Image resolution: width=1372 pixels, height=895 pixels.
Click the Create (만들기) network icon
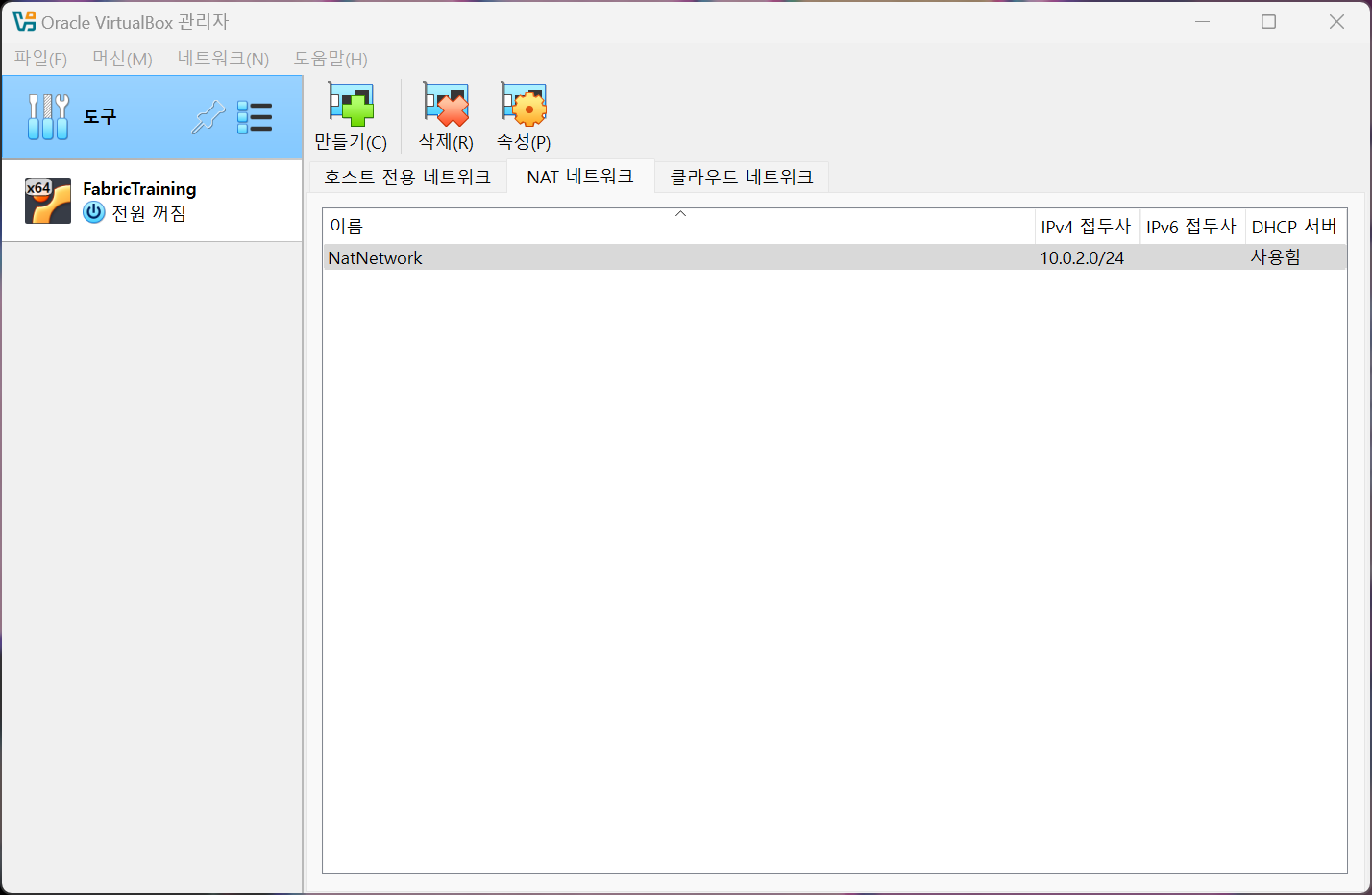pos(351,105)
